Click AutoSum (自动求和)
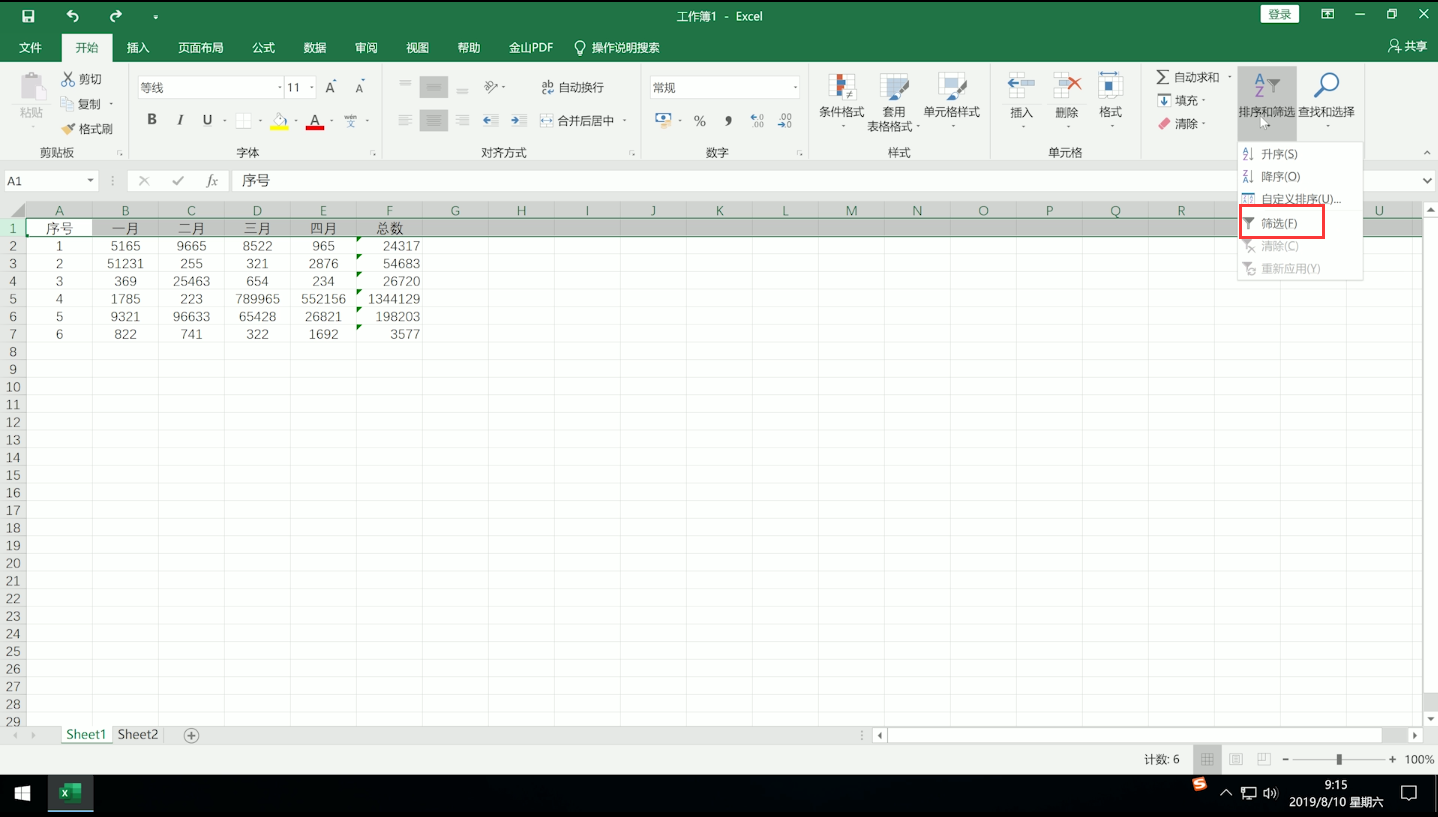 [x=1189, y=77]
